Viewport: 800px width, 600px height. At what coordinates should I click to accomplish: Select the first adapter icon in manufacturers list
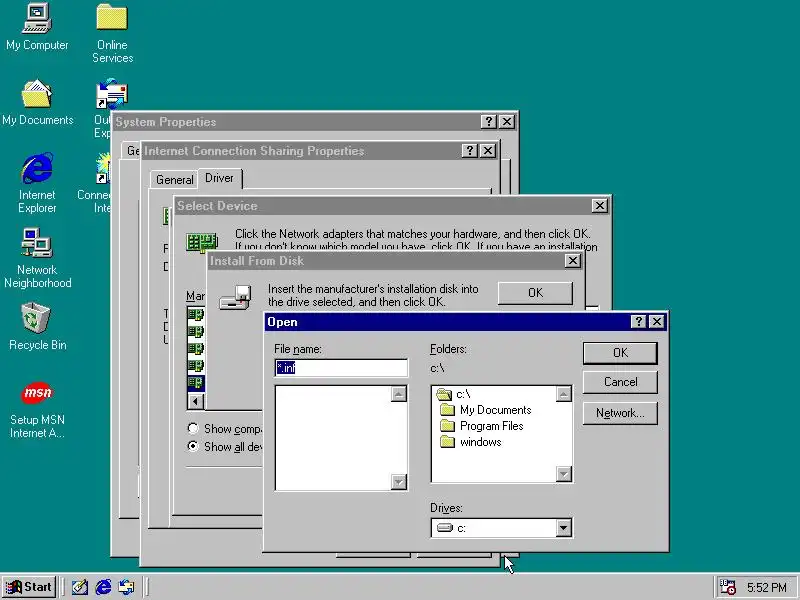[x=195, y=314]
